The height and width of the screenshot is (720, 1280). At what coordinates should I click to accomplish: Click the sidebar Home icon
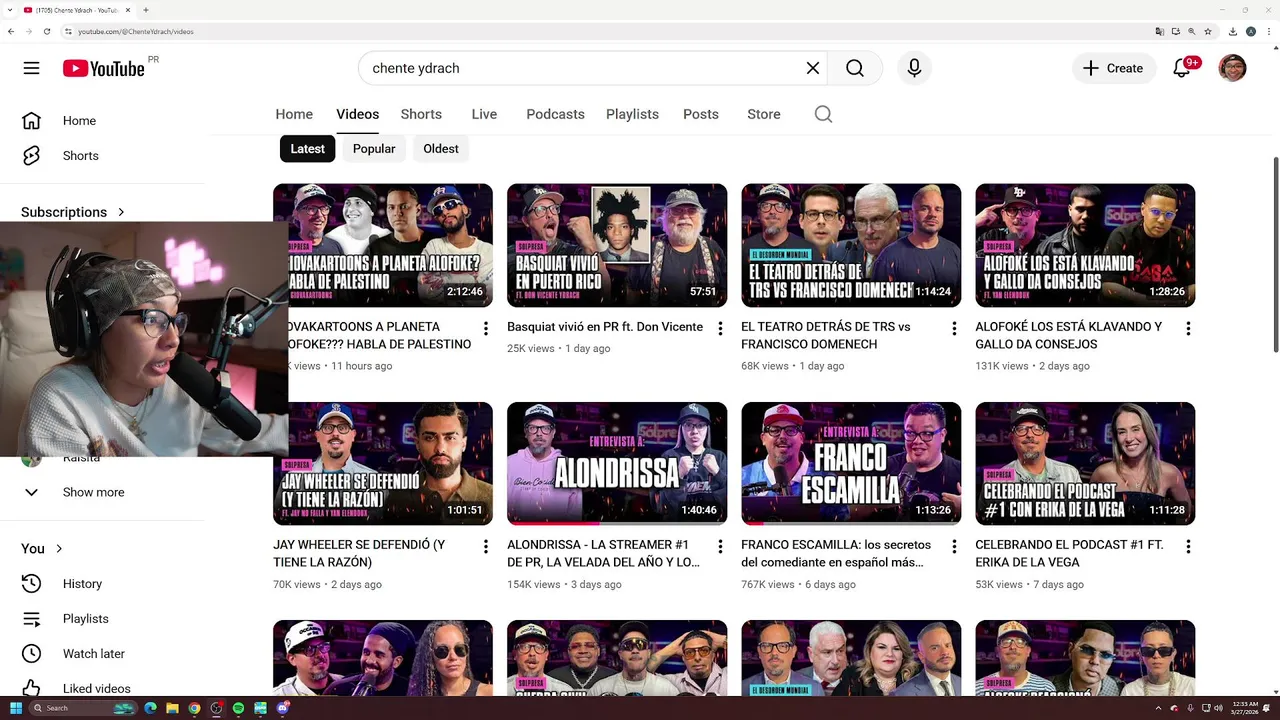coord(32,121)
